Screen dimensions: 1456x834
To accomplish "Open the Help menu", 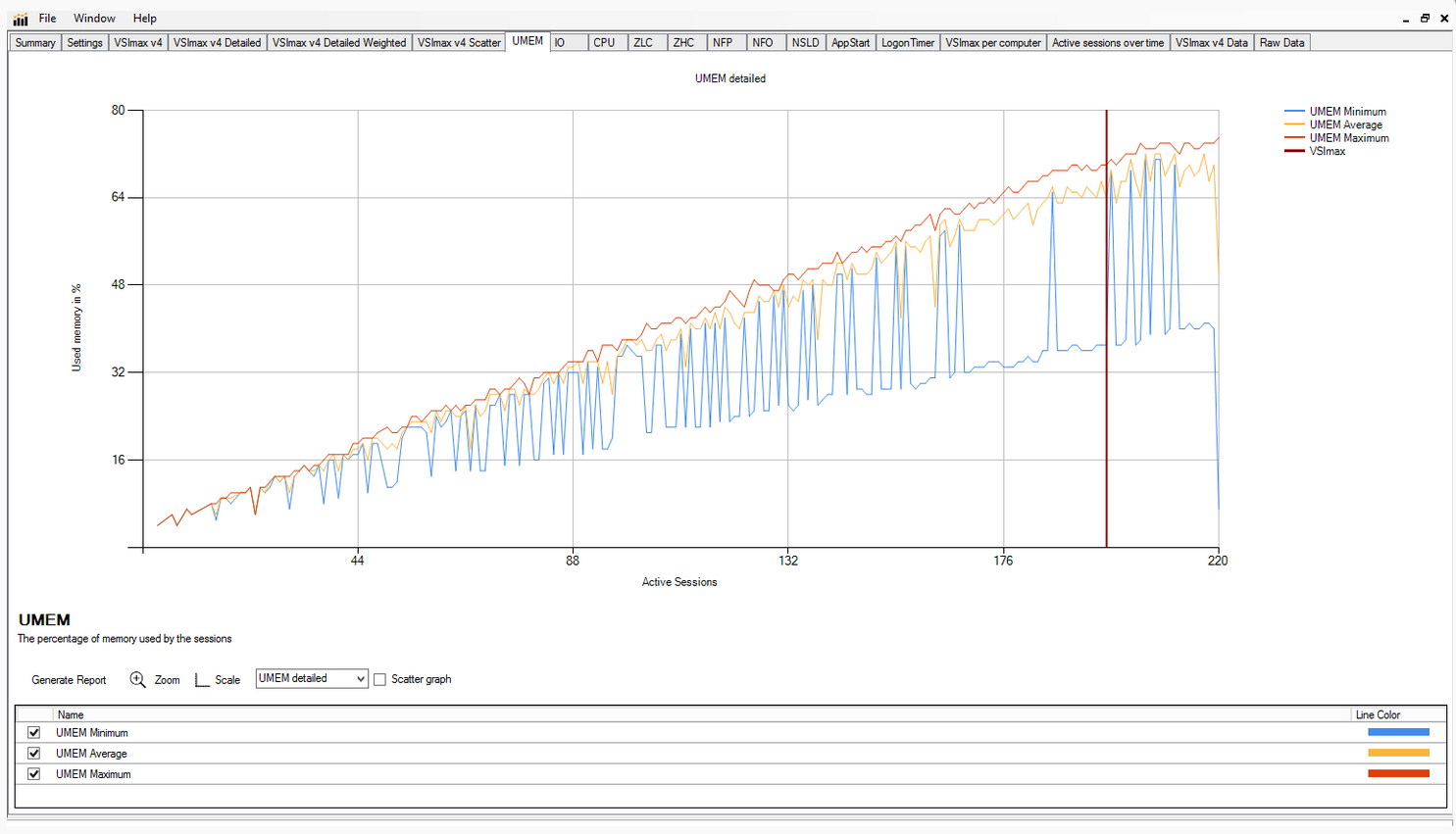I will (145, 19).
